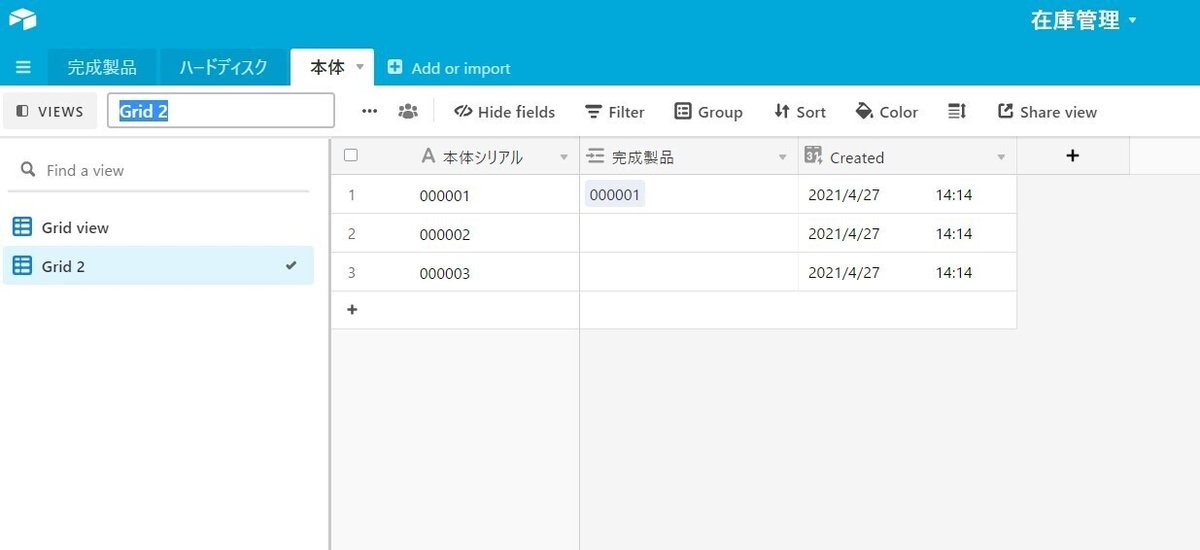Open 完成製品 column dropdown arrow
Viewport: 1200px width, 550px height.
point(783,158)
